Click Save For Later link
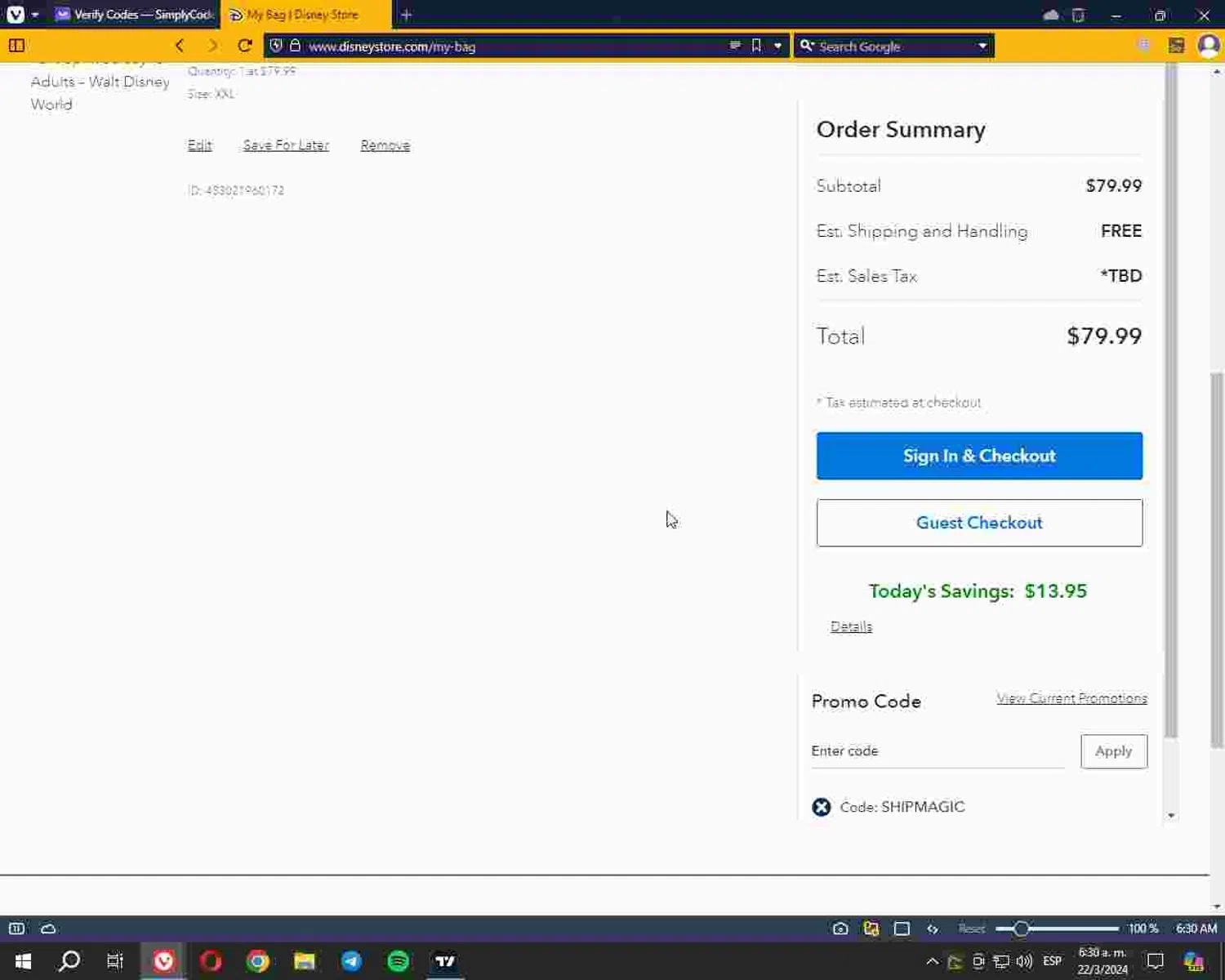This screenshot has width=1225, height=980. (x=286, y=145)
